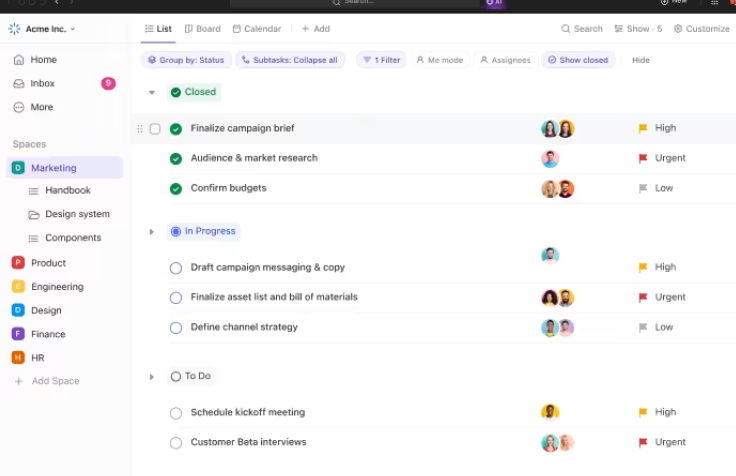Open the Customer Beta interviews task
The image size is (736, 476).
click(248, 442)
